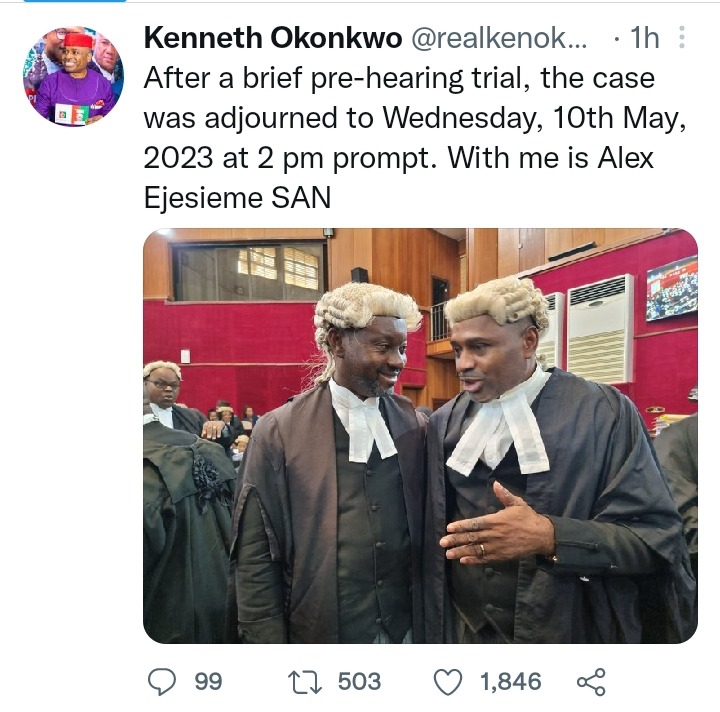Like the tweet with heart icon
The width and height of the screenshot is (720, 712).
click(x=448, y=682)
